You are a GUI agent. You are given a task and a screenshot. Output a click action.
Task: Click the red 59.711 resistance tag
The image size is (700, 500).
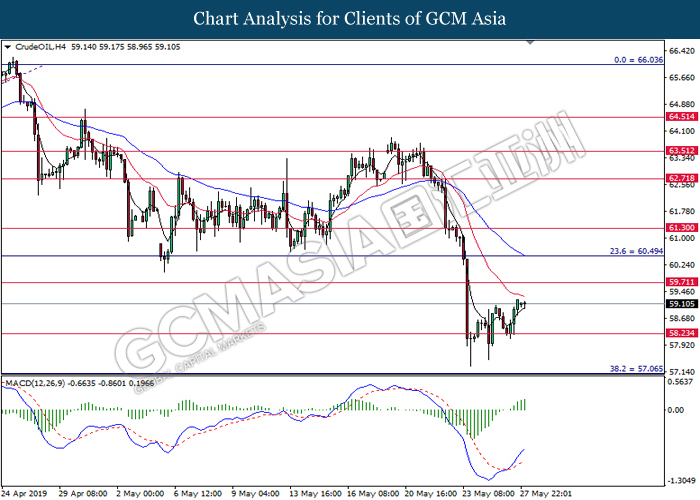click(679, 283)
